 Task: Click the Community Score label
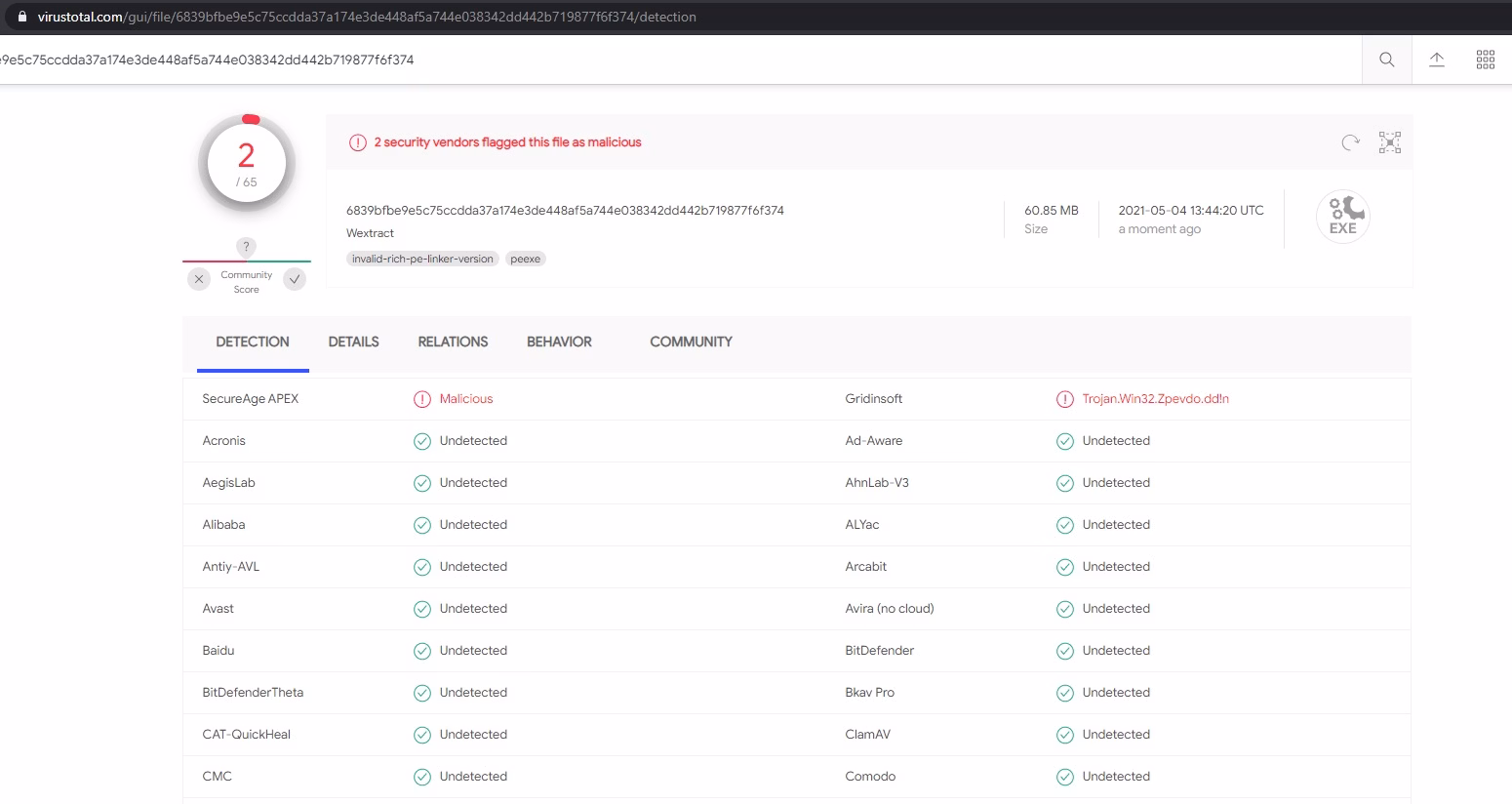pyautogui.click(x=247, y=282)
